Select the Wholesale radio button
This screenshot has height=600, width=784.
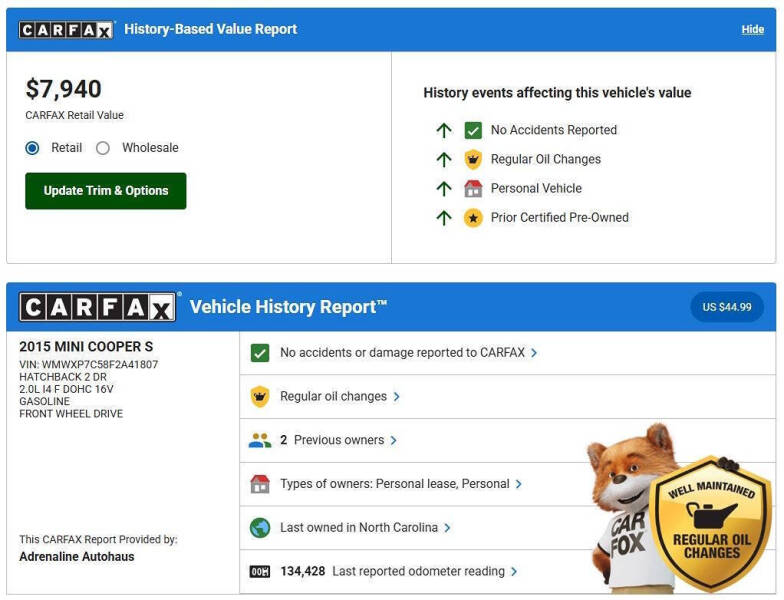pyautogui.click(x=103, y=148)
